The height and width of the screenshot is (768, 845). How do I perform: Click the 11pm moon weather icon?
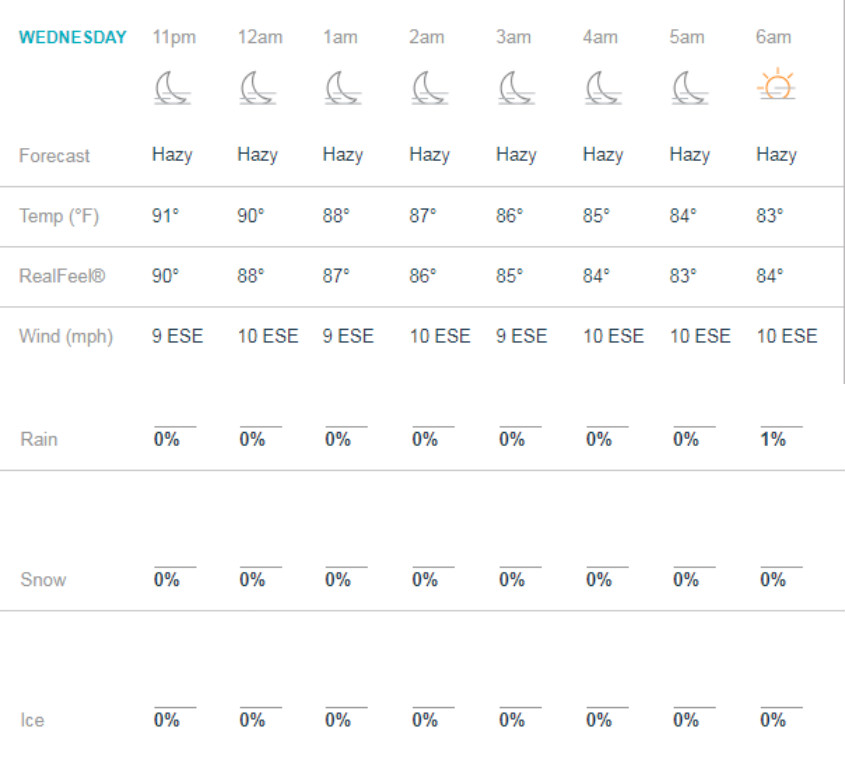pyautogui.click(x=172, y=87)
